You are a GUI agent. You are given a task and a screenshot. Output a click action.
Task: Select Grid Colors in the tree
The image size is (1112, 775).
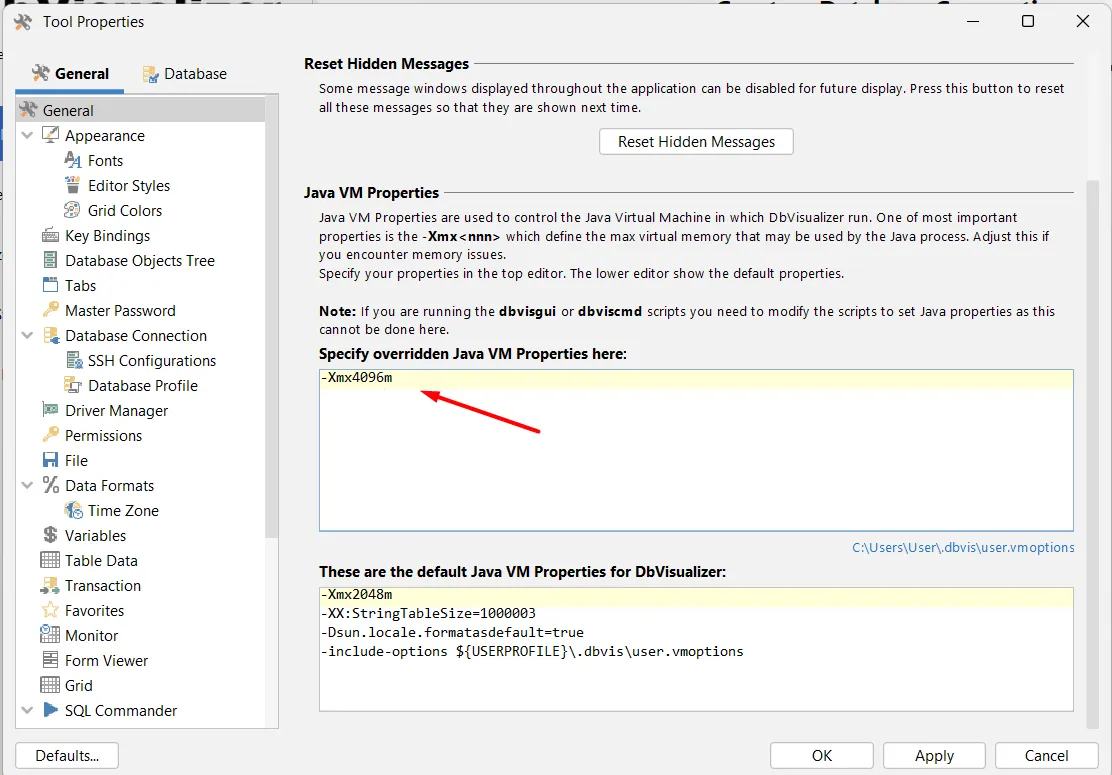(x=125, y=211)
